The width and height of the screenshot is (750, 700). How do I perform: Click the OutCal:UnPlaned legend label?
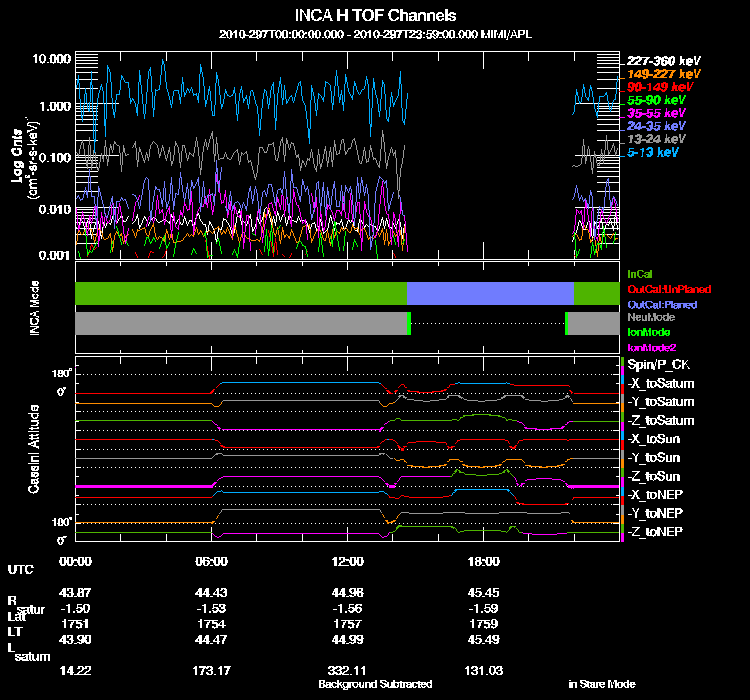(669, 289)
